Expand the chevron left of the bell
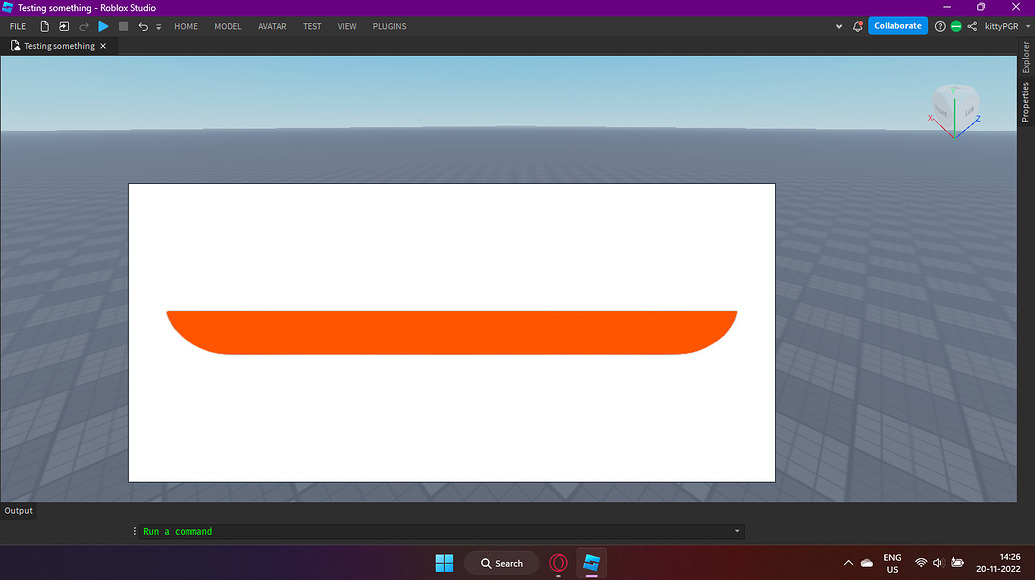The height and width of the screenshot is (580, 1035). coord(838,27)
